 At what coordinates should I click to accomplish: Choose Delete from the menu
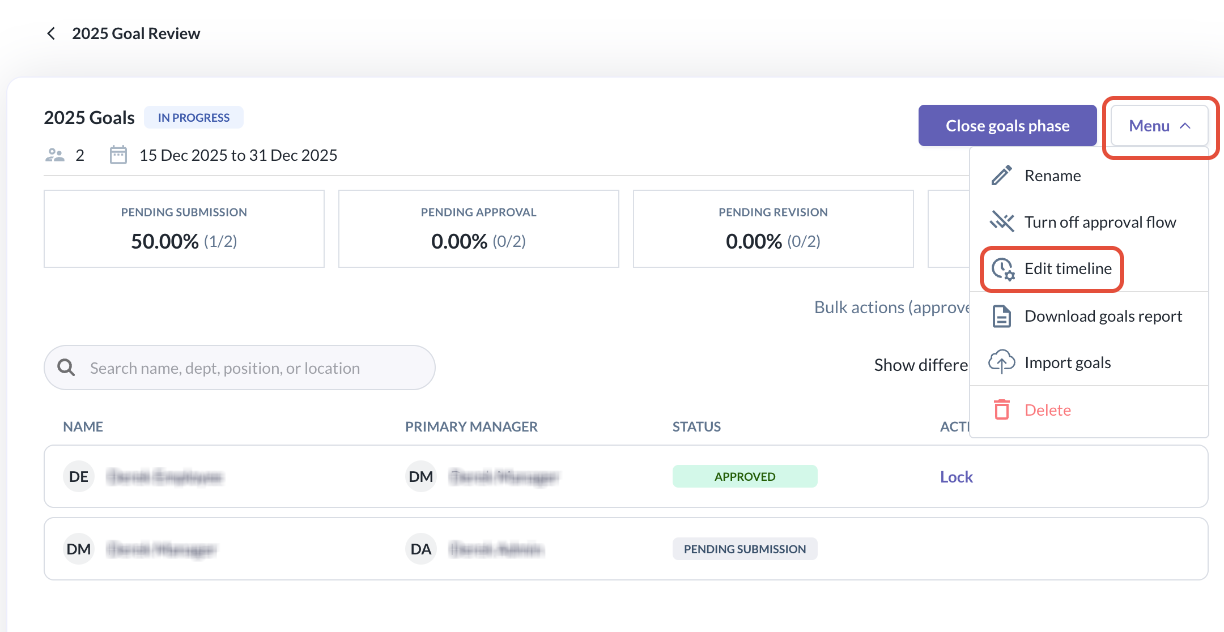1089,410
